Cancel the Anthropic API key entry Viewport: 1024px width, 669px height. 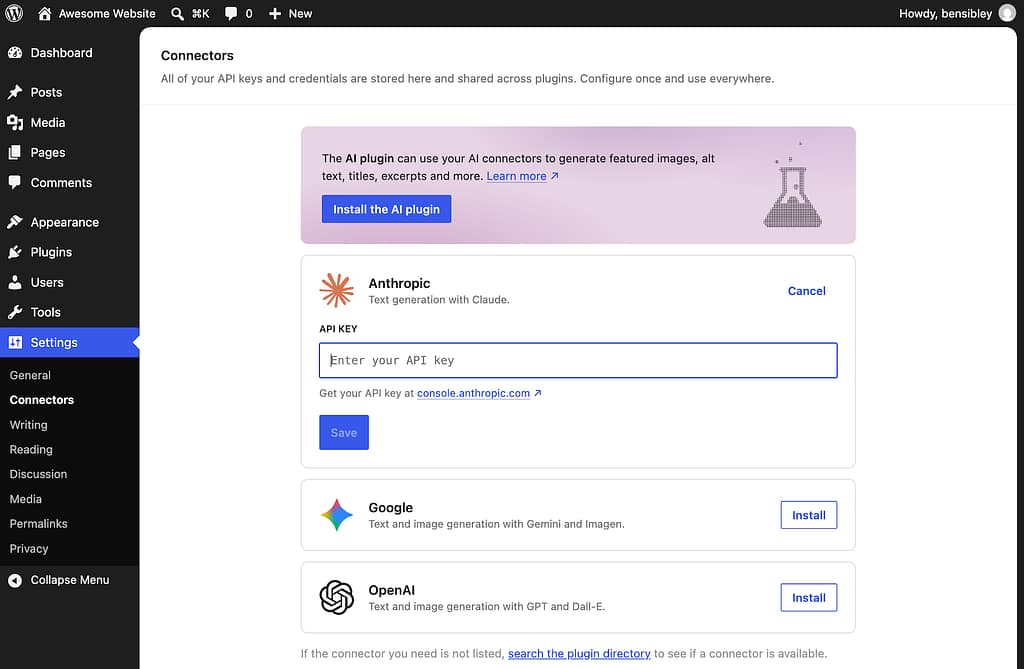point(807,291)
